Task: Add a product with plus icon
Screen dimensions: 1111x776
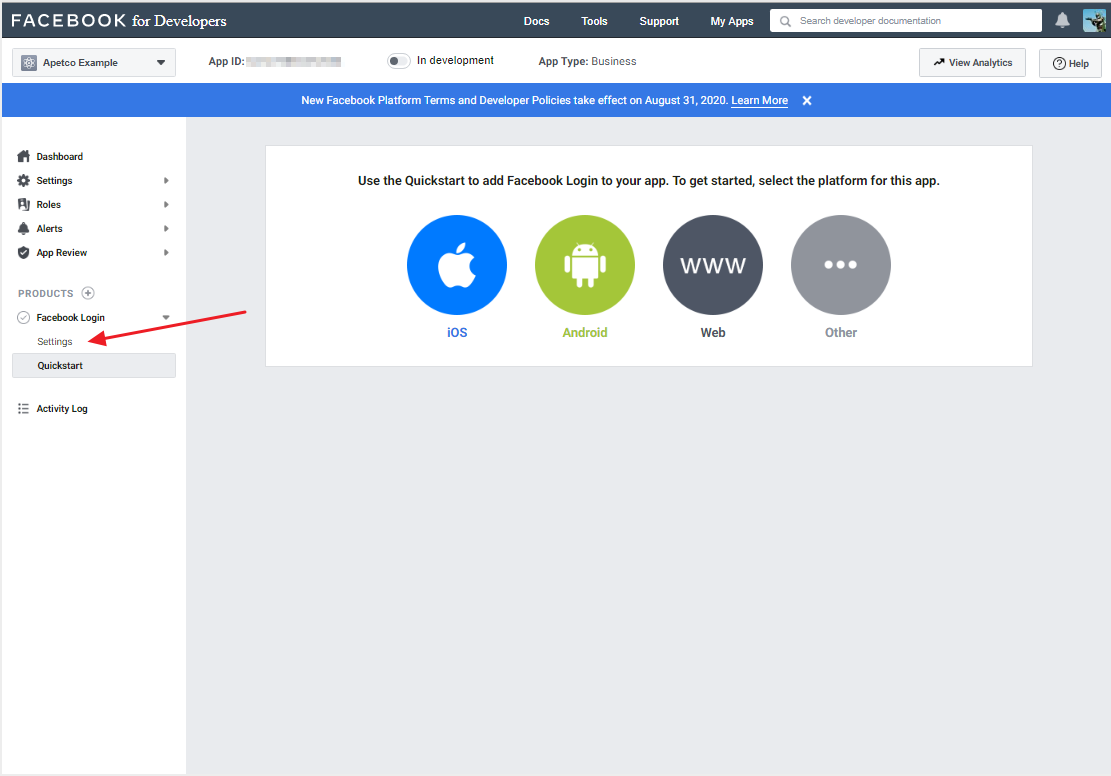Action: click(x=88, y=293)
